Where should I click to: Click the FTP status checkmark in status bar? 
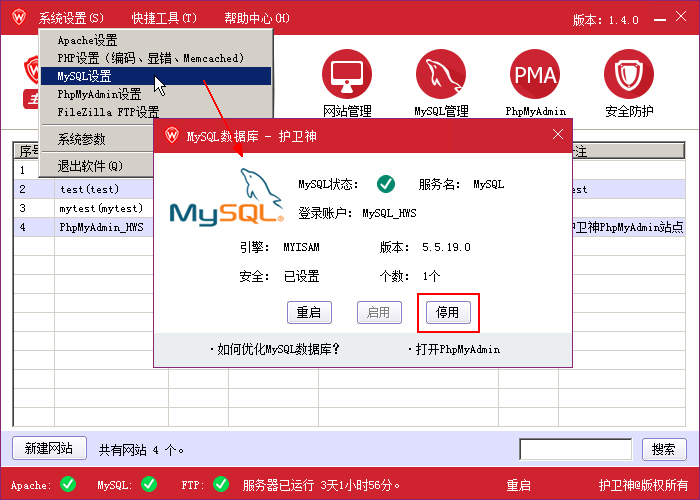pyautogui.click(x=221, y=484)
